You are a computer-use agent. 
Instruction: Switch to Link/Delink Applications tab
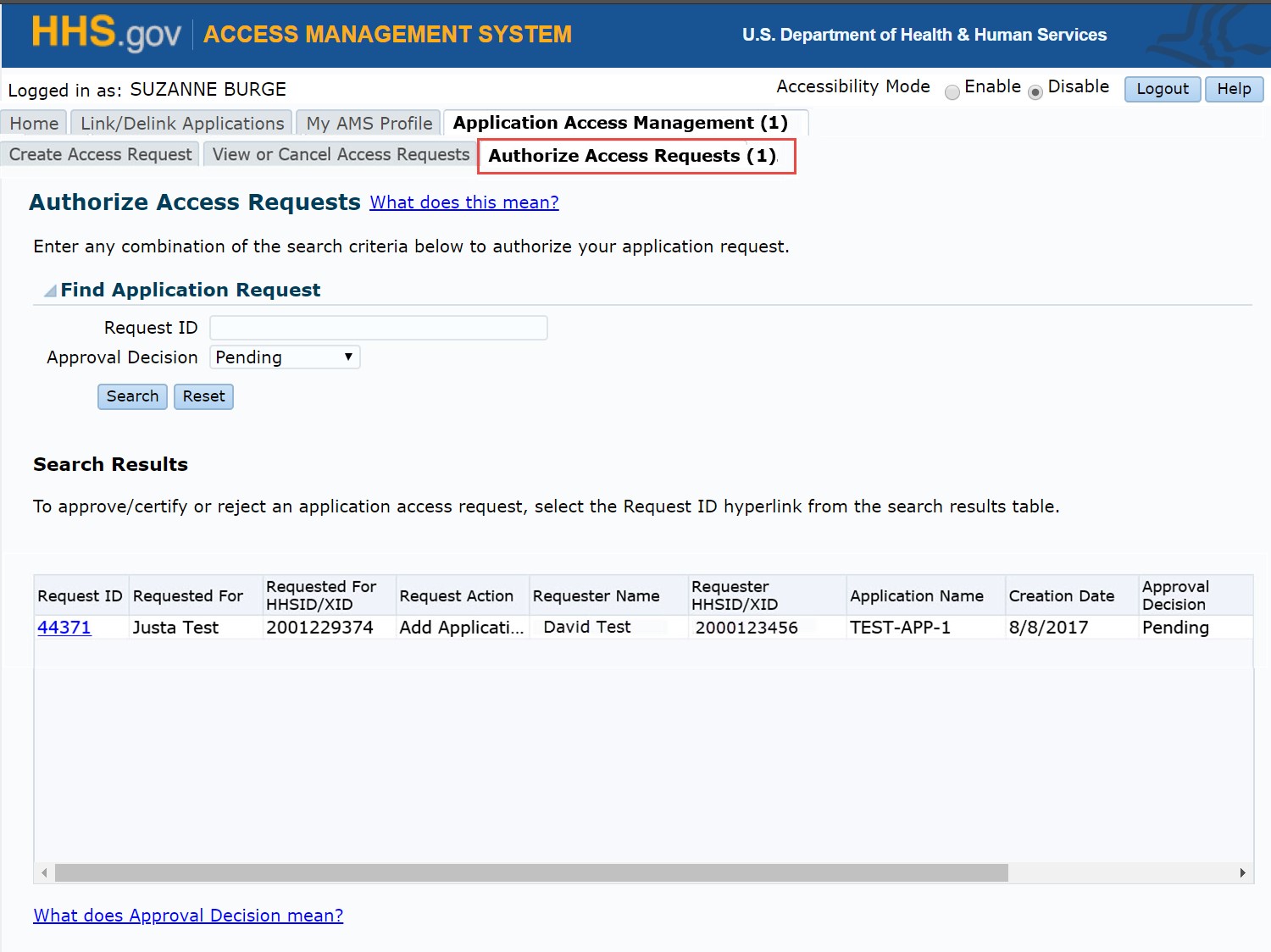click(182, 124)
